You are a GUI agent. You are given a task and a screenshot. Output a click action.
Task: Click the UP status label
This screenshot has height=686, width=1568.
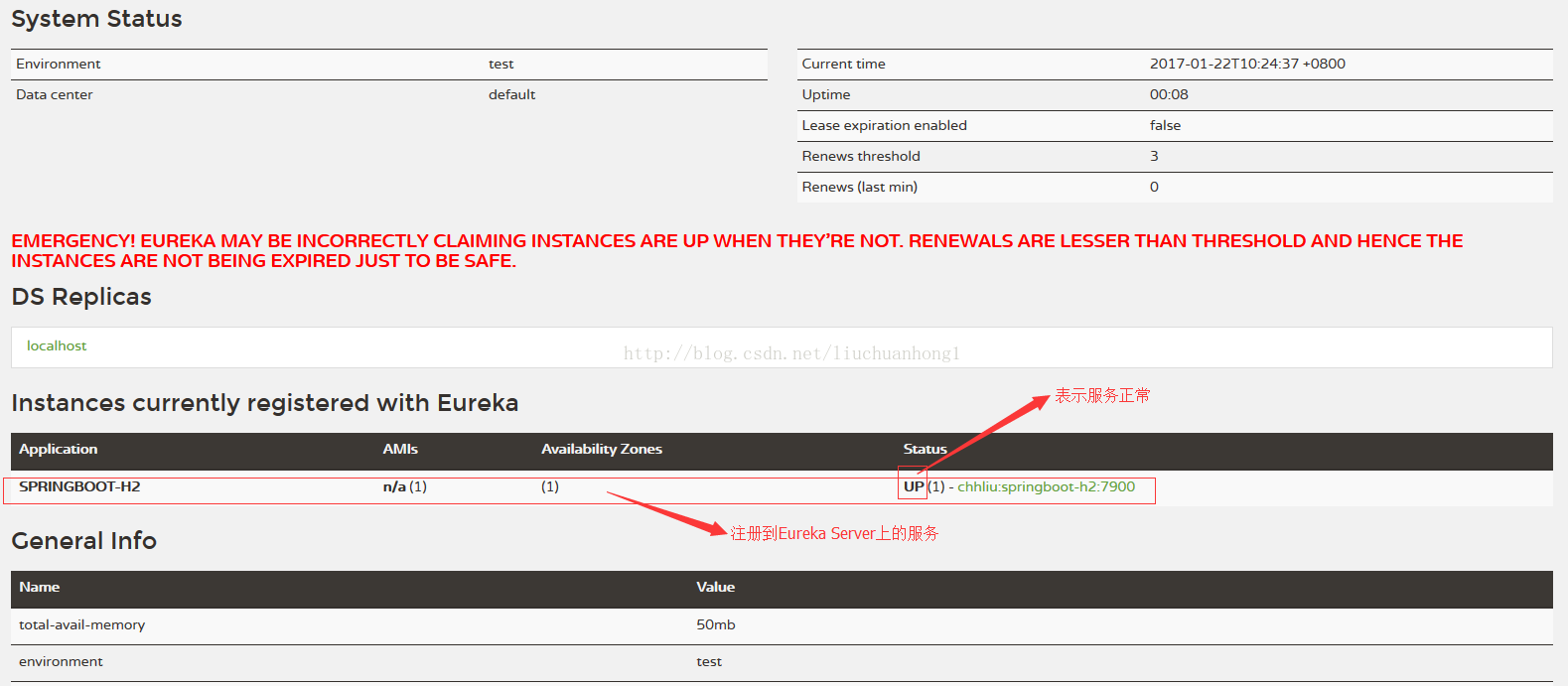coord(914,486)
